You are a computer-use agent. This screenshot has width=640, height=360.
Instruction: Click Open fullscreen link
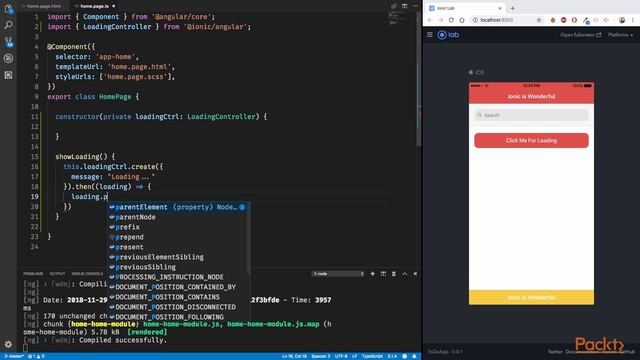coord(580,35)
